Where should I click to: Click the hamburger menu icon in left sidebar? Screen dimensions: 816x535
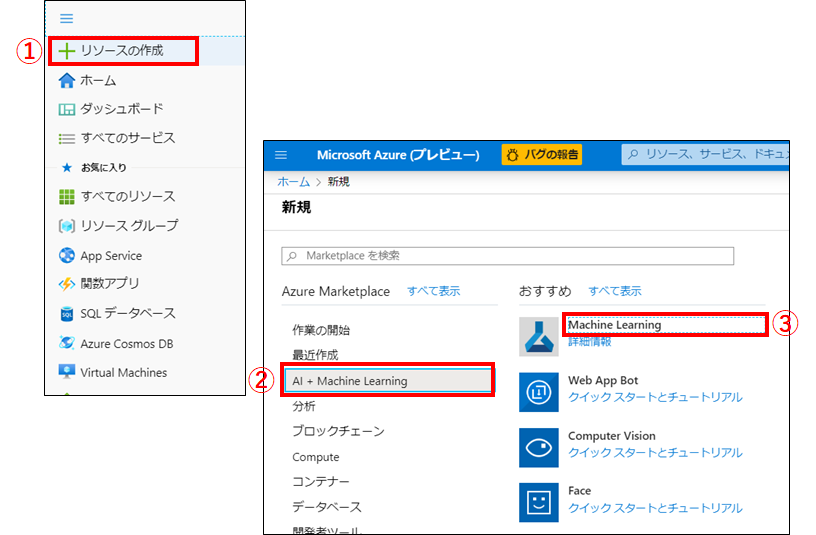(x=67, y=19)
